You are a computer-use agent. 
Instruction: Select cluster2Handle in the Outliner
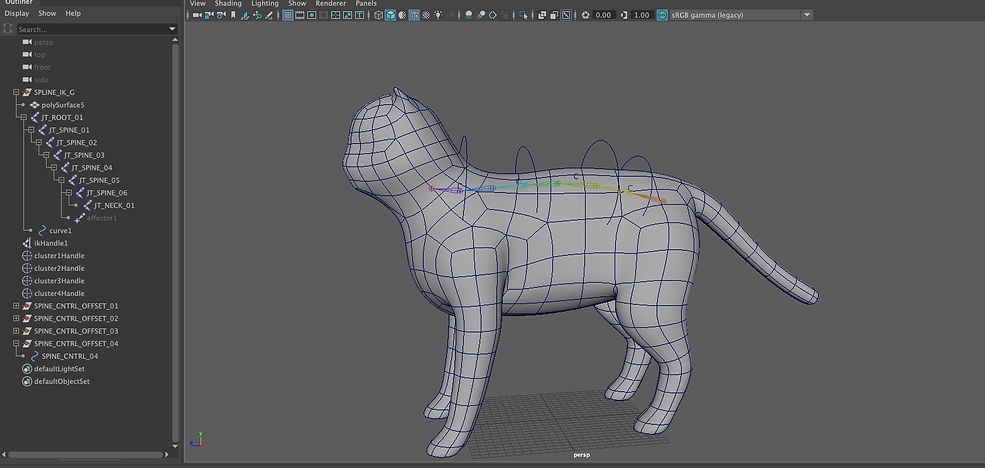(x=59, y=268)
